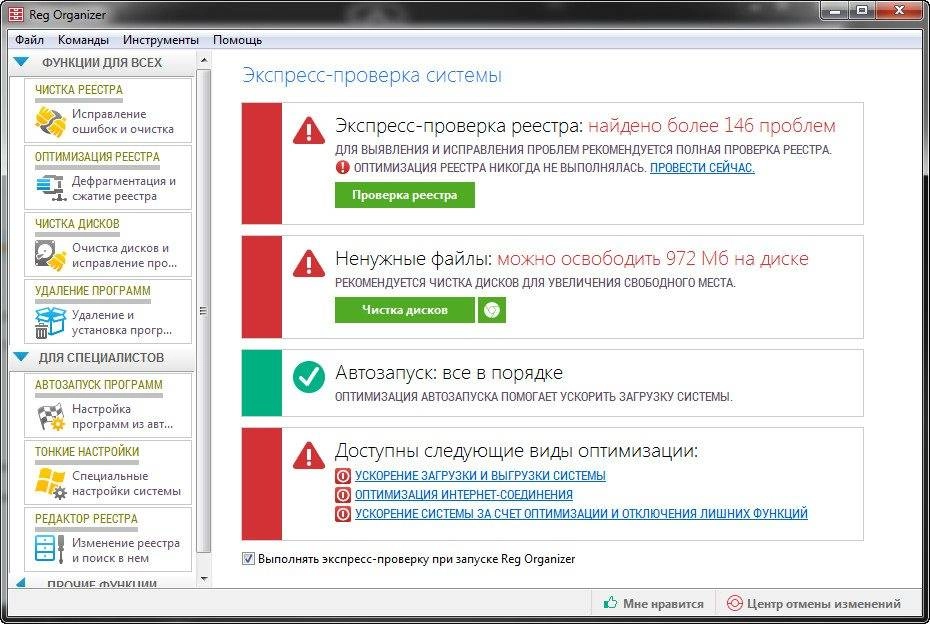930x624 pixels.
Task: Click the disk cleanup drive icon
Action: pos(50,256)
